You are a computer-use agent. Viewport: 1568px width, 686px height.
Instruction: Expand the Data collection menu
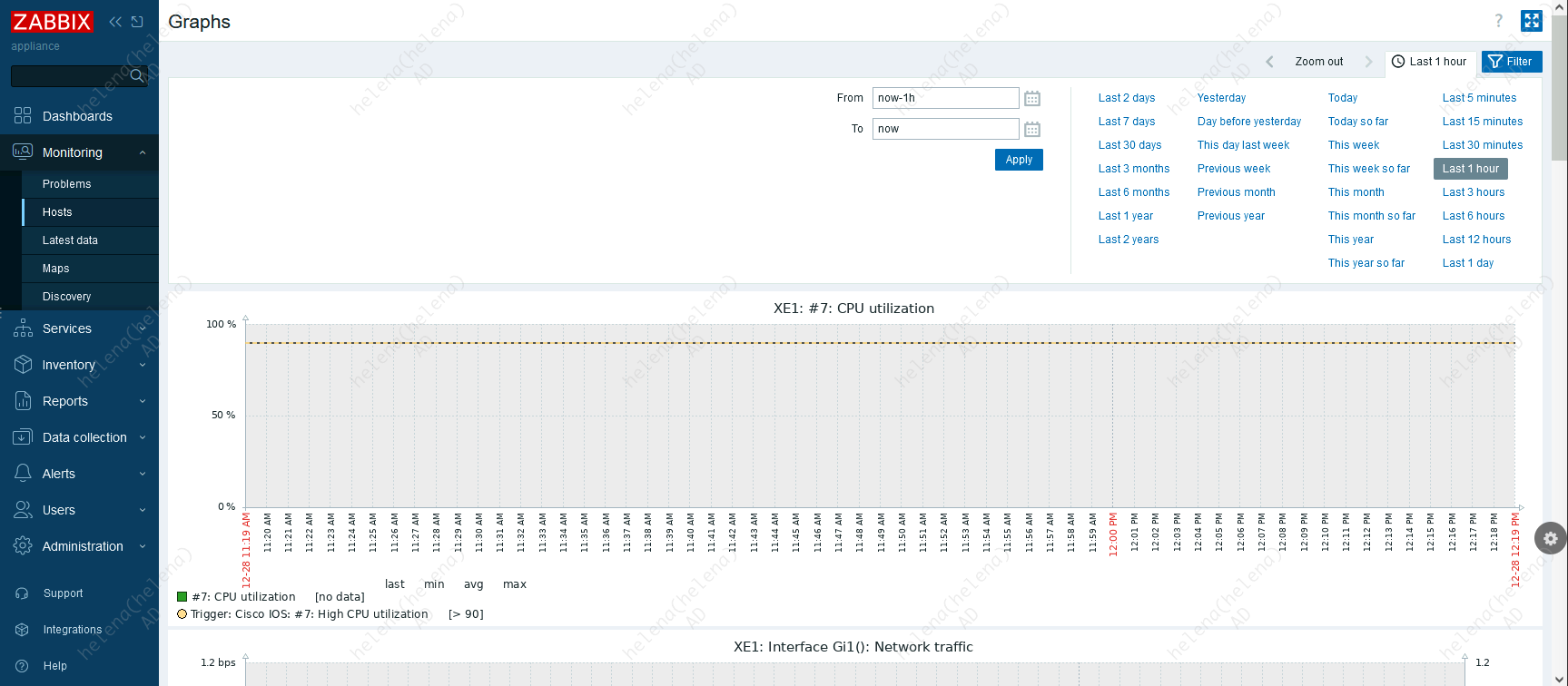pyautogui.click(x=79, y=437)
